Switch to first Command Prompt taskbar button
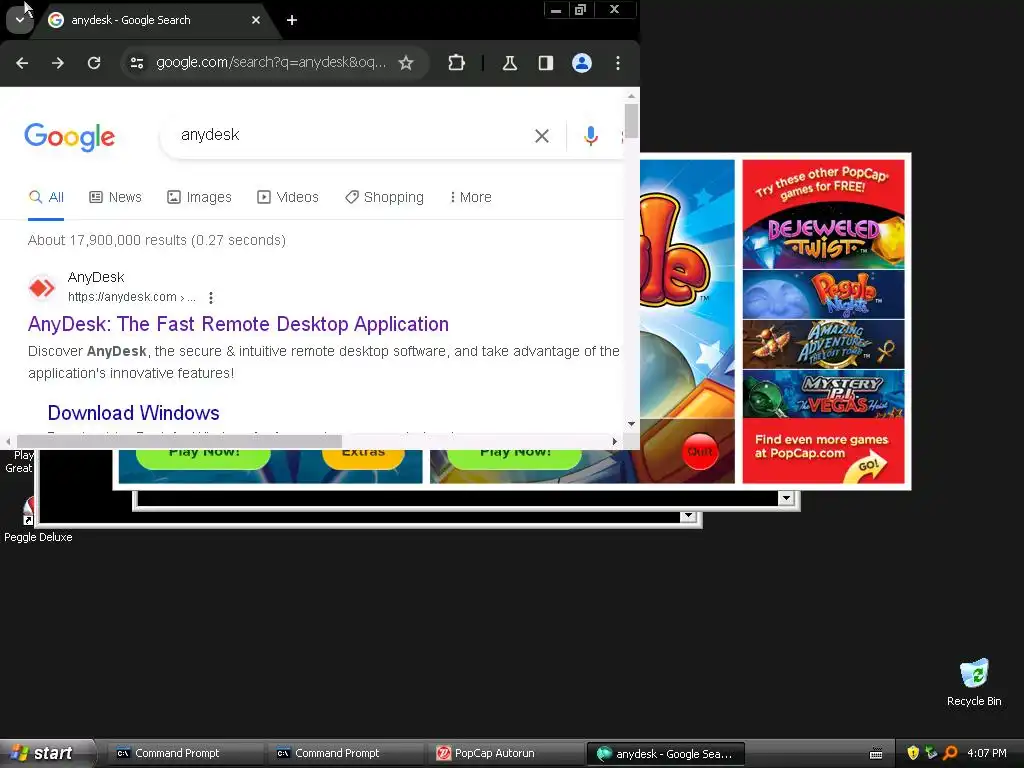This screenshot has height=768, width=1024. [x=184, y=753]
